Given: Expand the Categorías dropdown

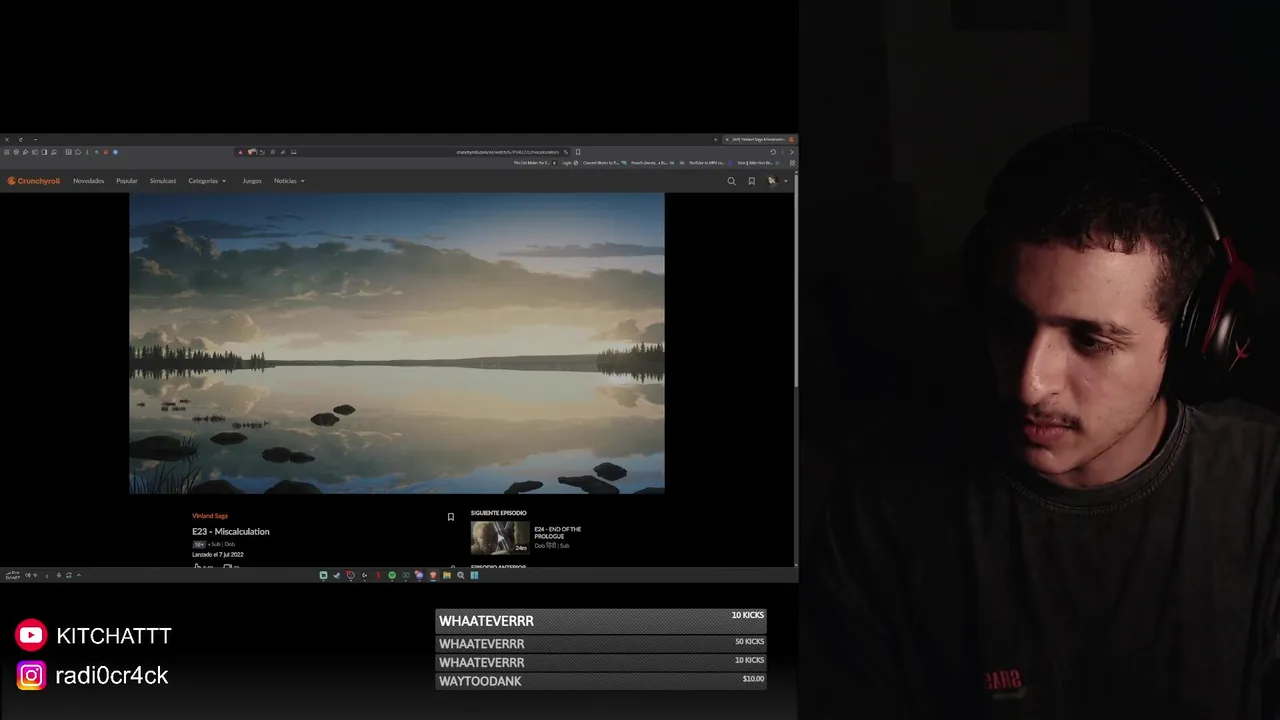Looking at the screenshot, I should (207, 181).
